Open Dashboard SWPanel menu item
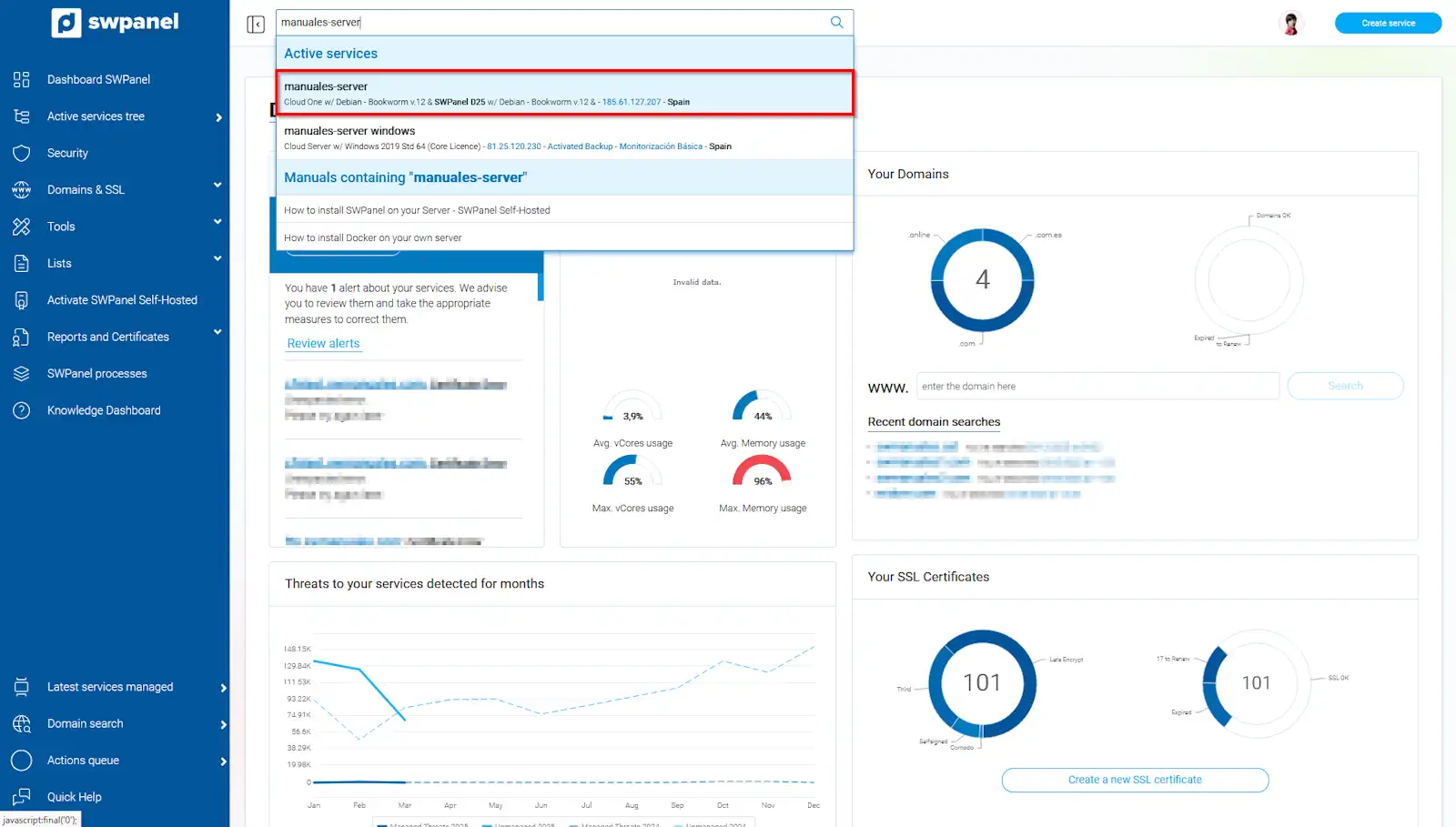1456x827 pixels. point(98,80)
